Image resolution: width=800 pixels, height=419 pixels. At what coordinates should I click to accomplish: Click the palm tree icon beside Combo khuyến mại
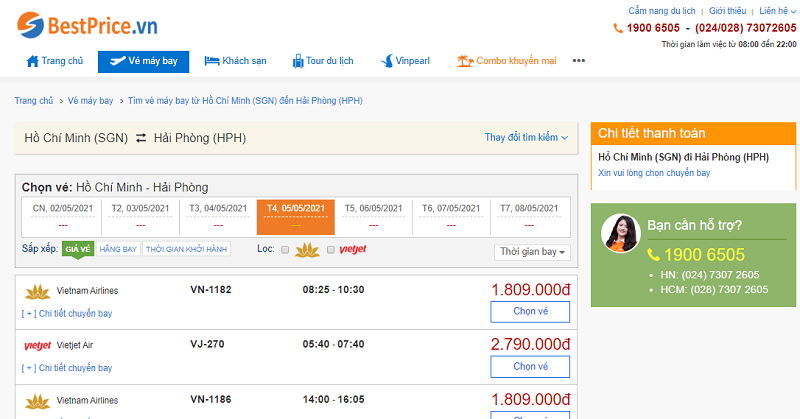pos(464,61)
